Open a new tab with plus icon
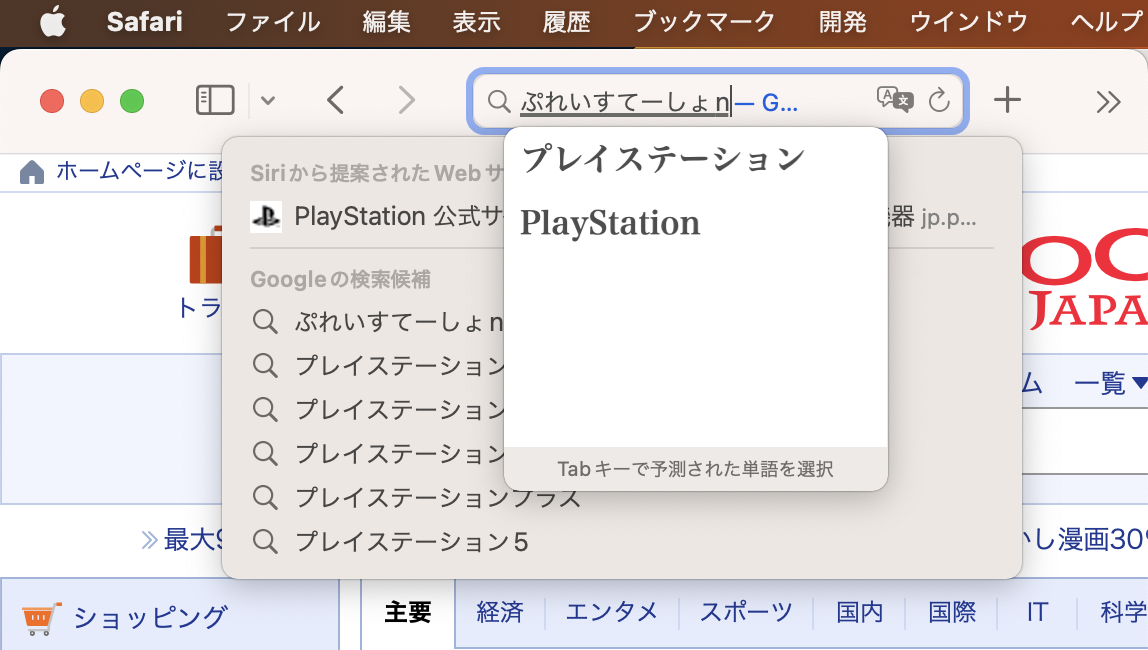1148x650 pixels. point(1007,100)
